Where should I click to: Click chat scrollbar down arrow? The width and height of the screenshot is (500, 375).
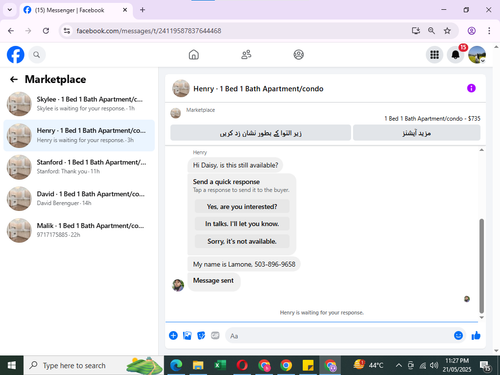(x=481, y=317)
